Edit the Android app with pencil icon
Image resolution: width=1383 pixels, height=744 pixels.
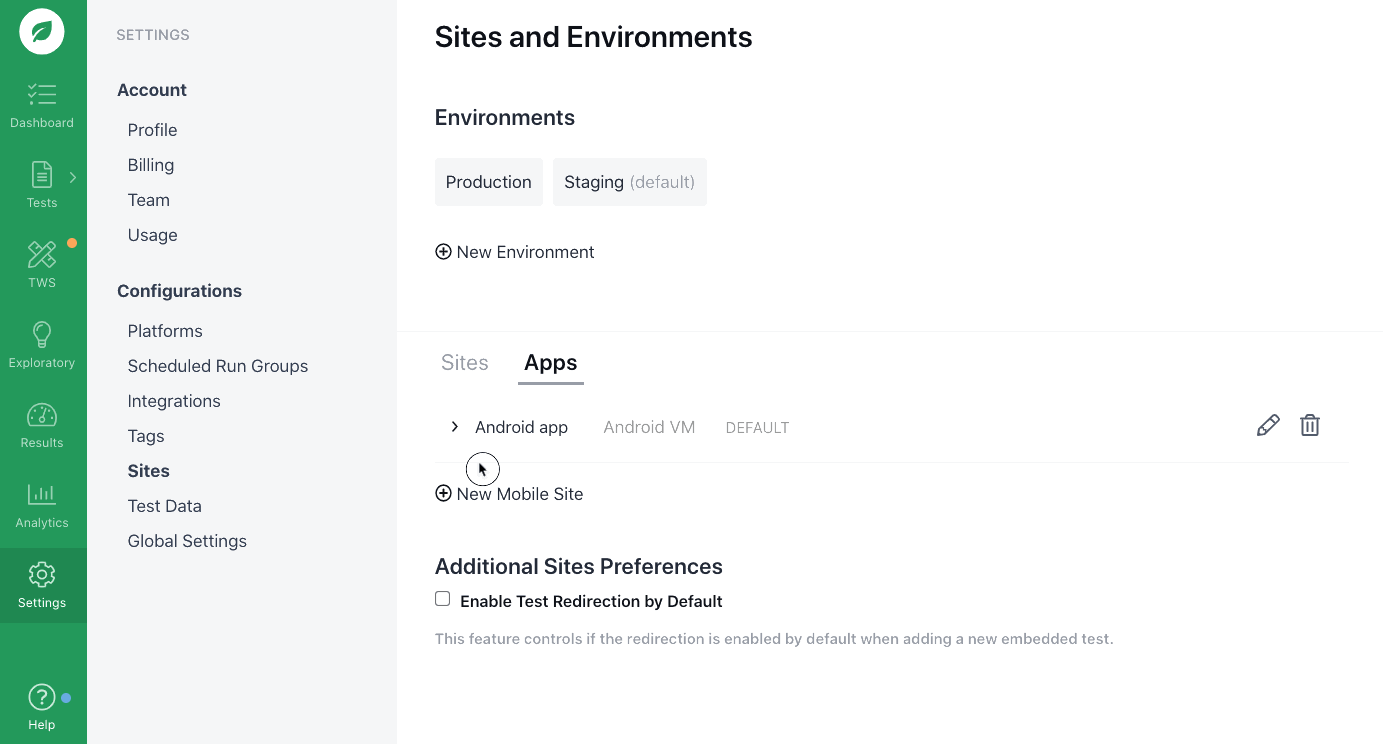pyautogui.click(x=1268, y=426)
